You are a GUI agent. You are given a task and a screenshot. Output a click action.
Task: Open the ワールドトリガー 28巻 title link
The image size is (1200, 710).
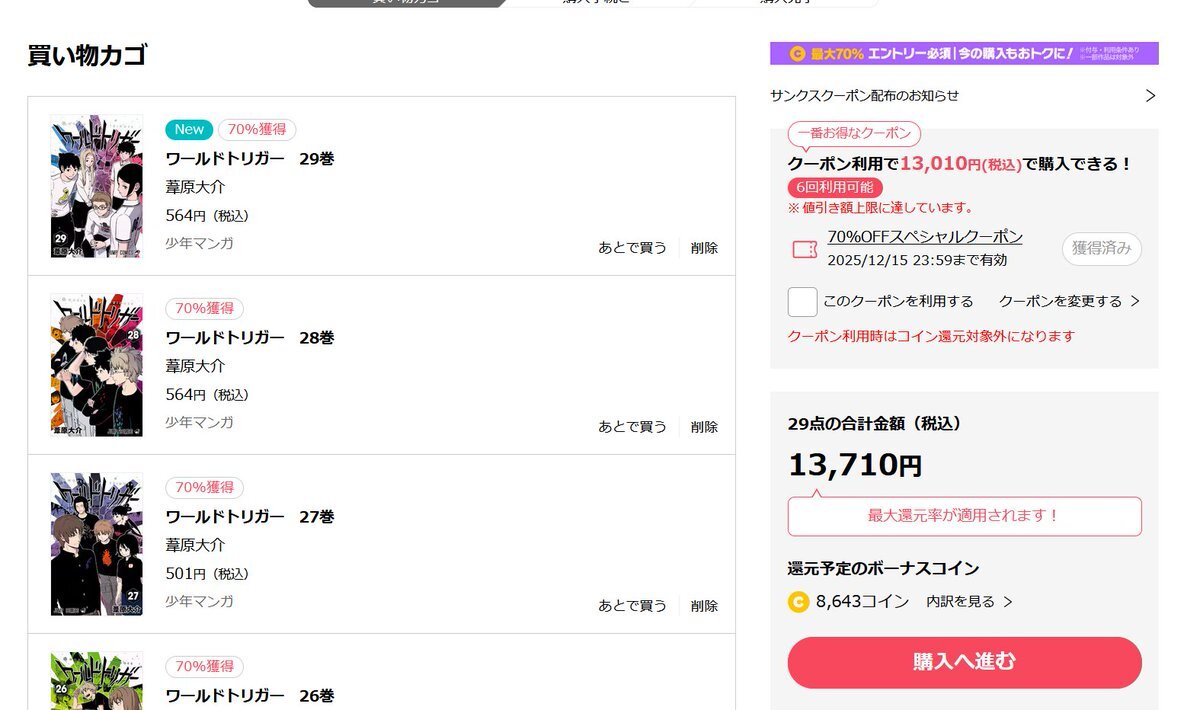pos(250,338)
